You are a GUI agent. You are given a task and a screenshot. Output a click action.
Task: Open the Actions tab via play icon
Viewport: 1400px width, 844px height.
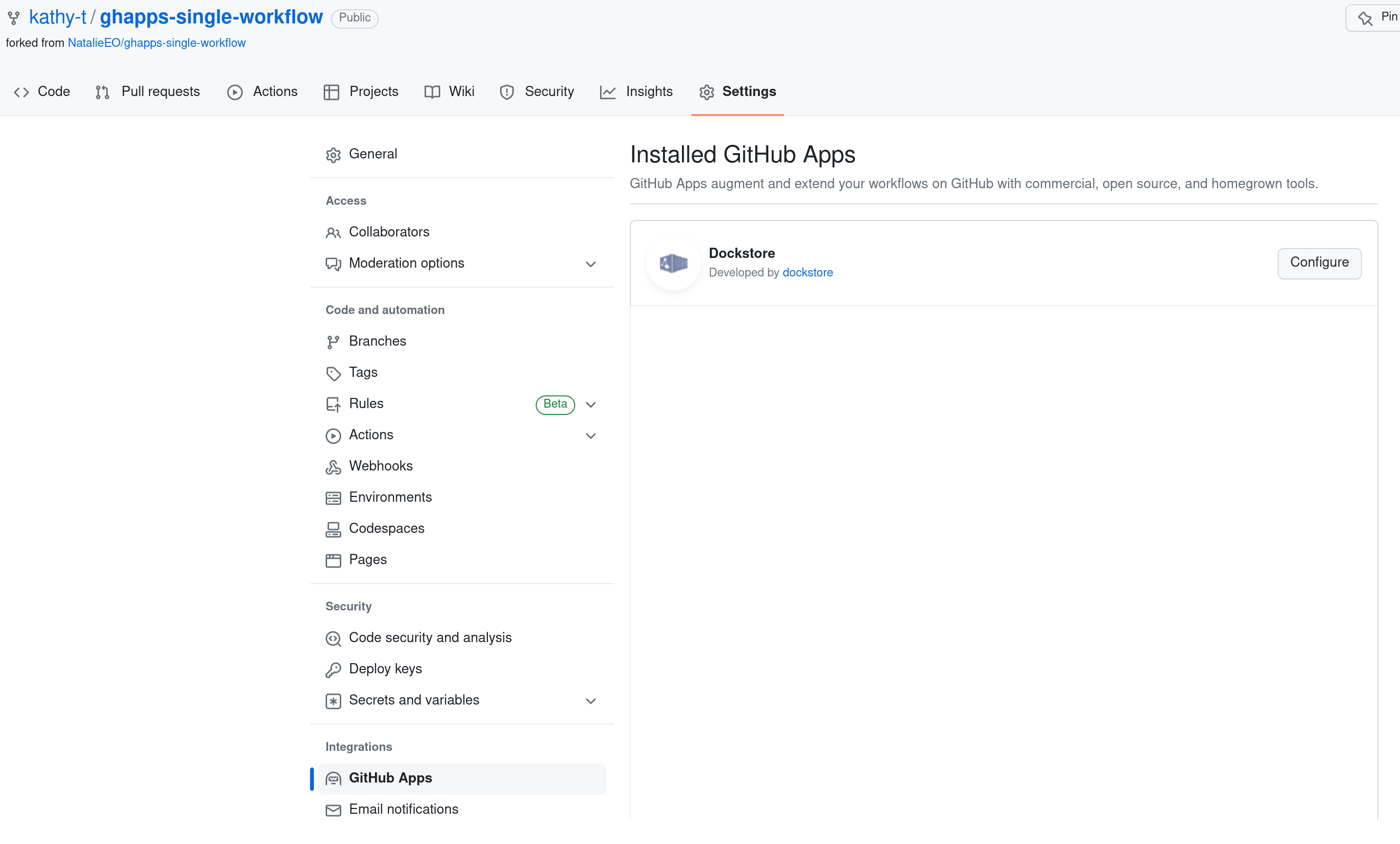(x=234, y=92)
